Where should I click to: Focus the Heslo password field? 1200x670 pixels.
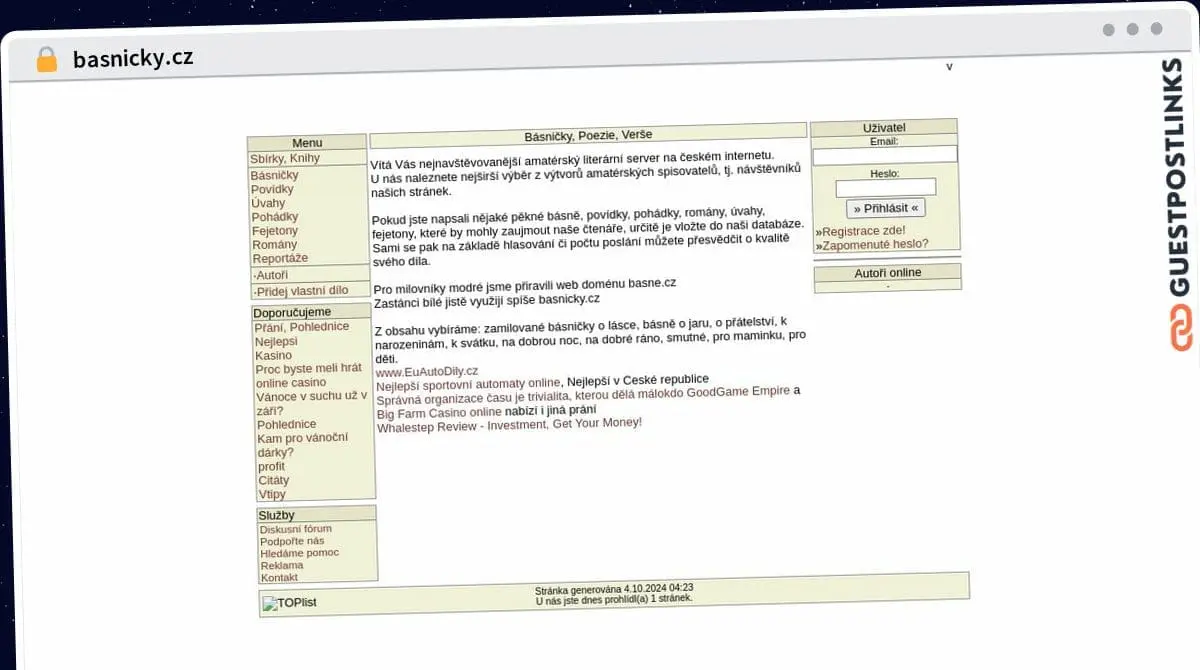[885, 187]
